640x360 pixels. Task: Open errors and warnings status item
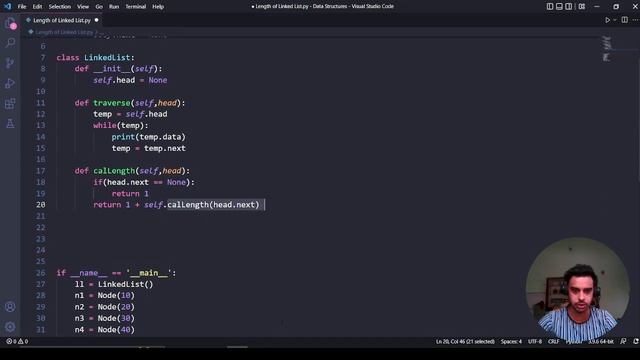coord(17,341)
